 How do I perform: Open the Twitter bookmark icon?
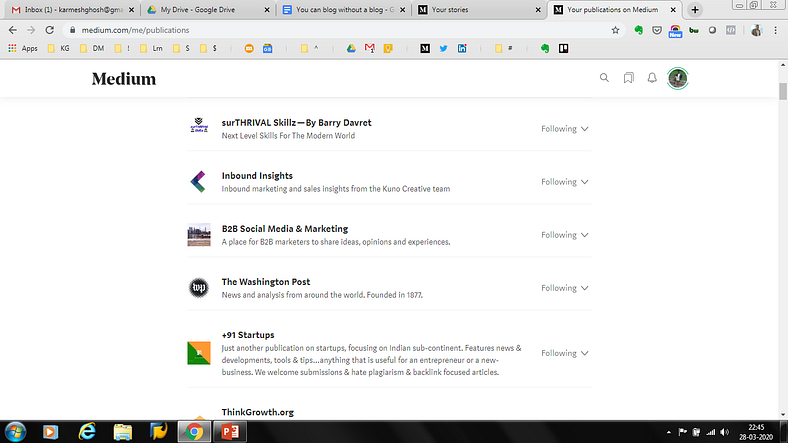click(443, 48)
